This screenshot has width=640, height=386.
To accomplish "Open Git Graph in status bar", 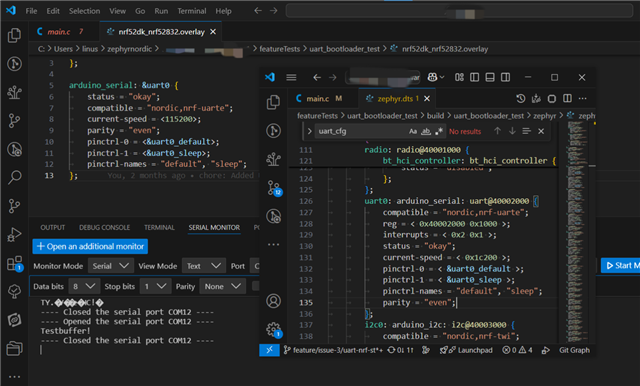I will (574, 350).
